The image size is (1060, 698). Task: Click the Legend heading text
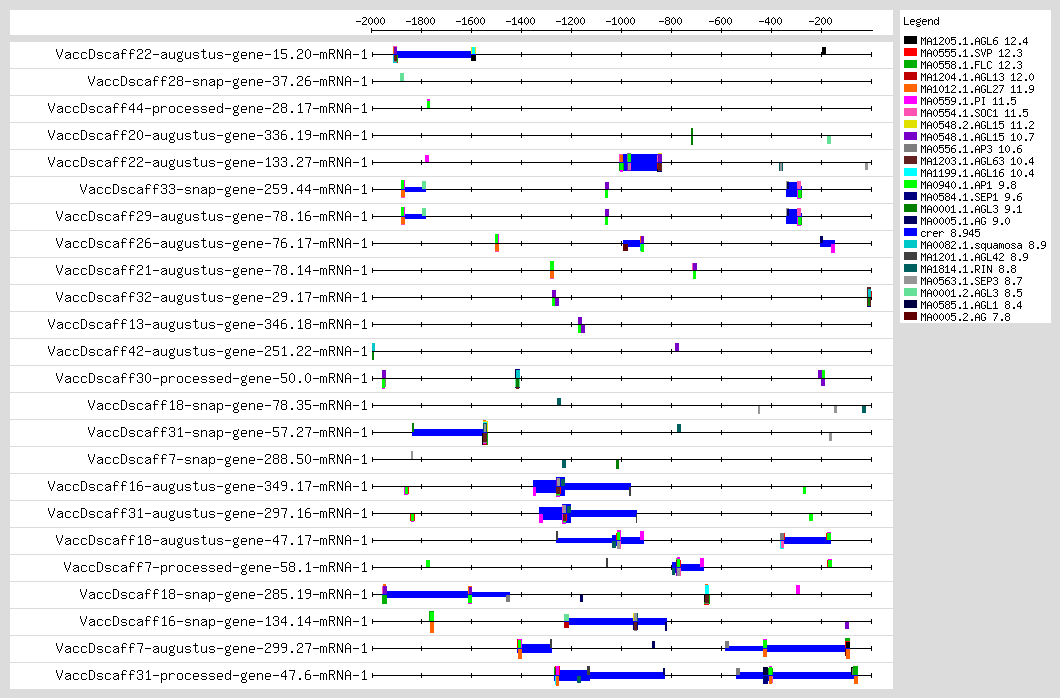920,21
